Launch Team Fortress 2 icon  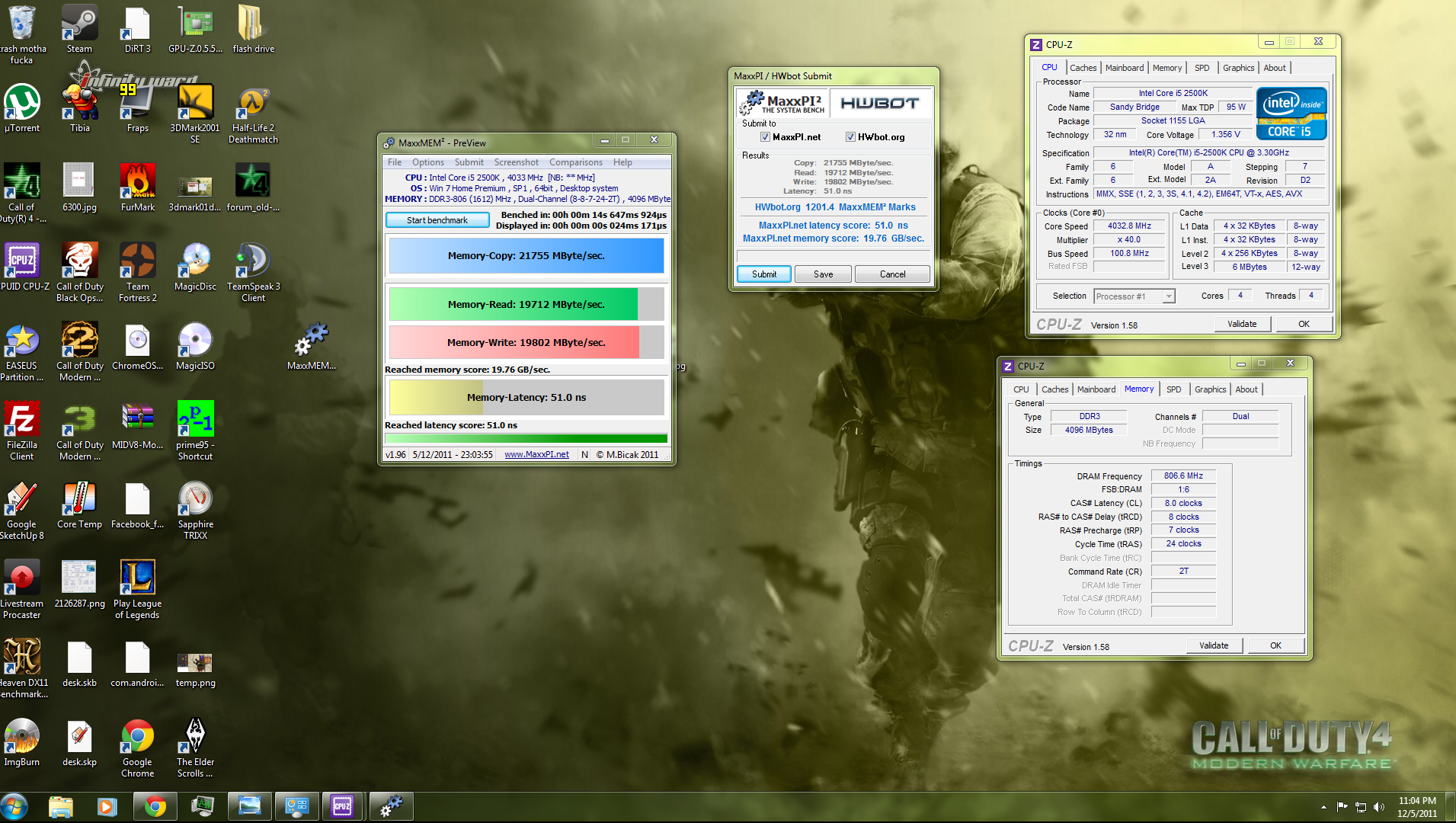137,273
